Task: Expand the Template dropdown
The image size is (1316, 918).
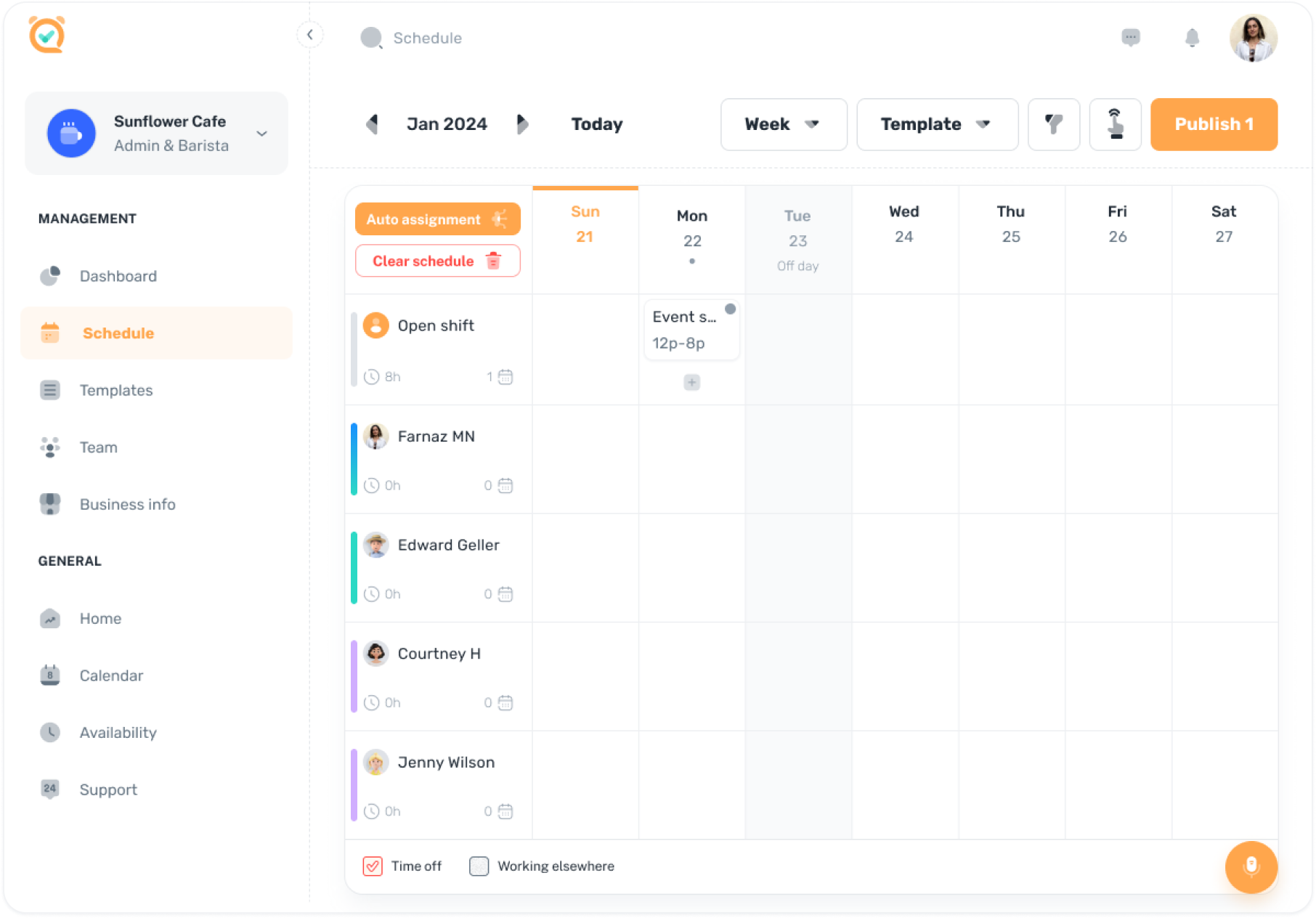Action: (936, 124)
